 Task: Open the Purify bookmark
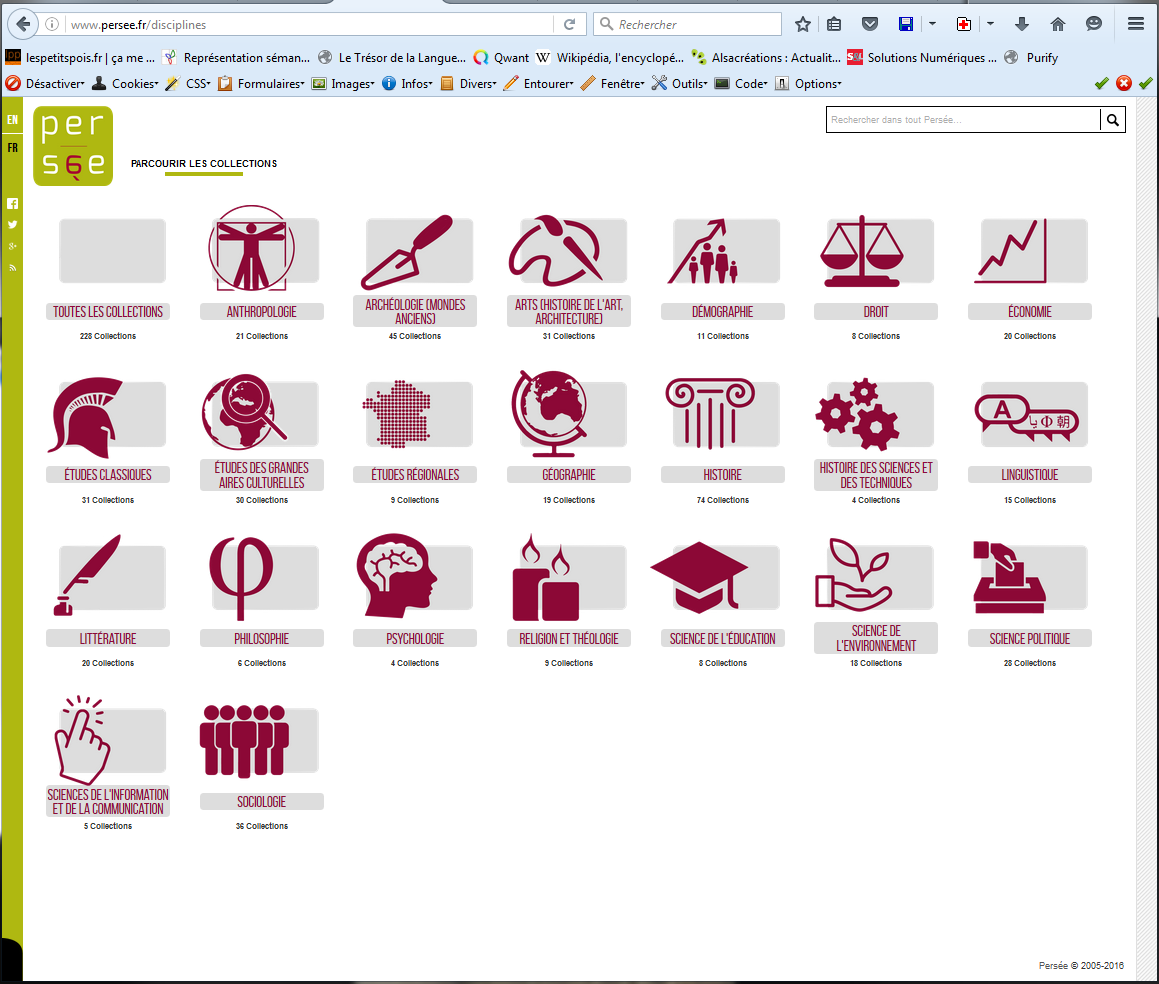(x=1032, y=58)
